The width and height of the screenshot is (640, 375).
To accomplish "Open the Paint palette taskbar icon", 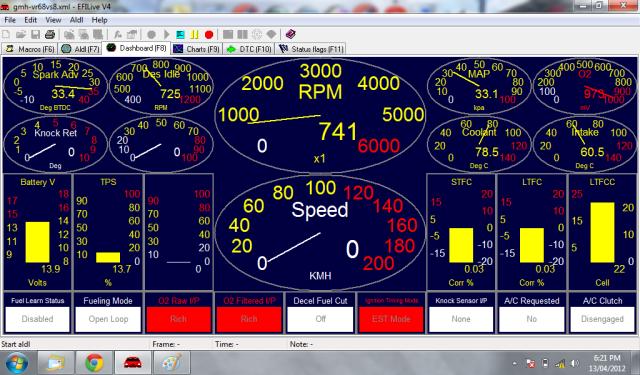I will pos(171,362).
